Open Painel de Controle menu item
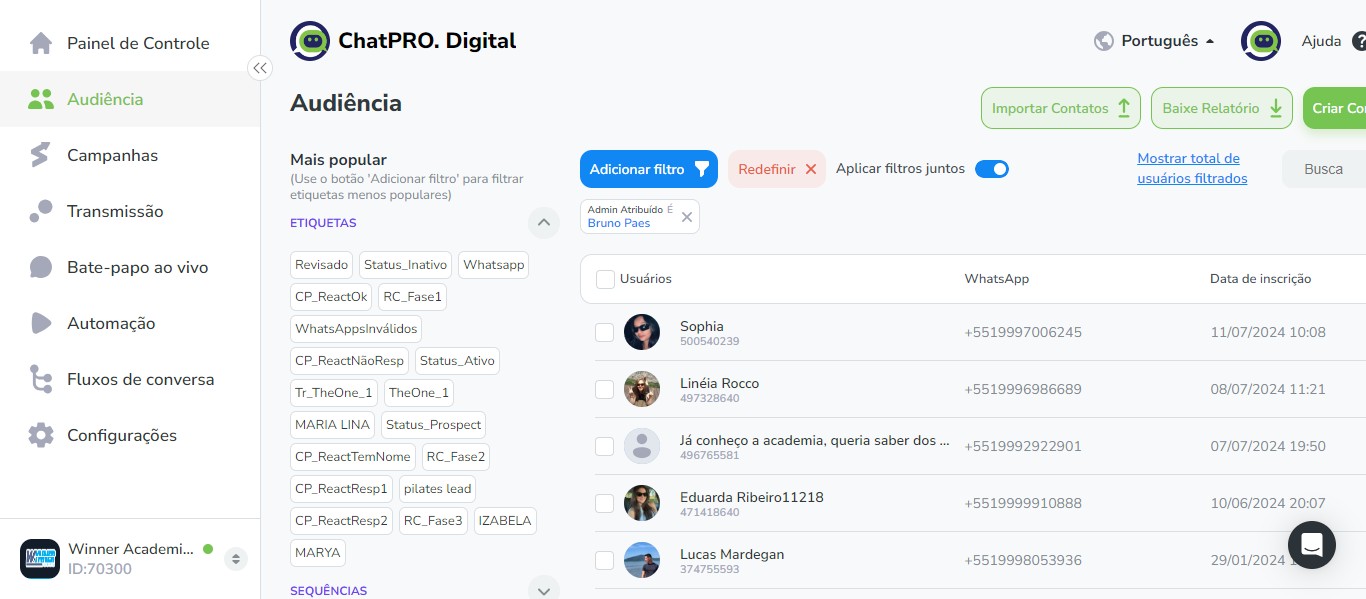This screenshot has height=599, width=1366. tap(130, 43)
